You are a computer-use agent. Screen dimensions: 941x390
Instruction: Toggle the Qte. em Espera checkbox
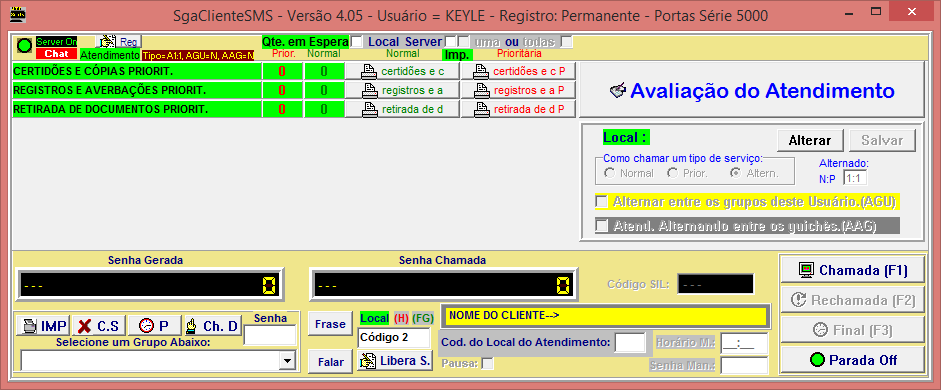pos(356,42)
